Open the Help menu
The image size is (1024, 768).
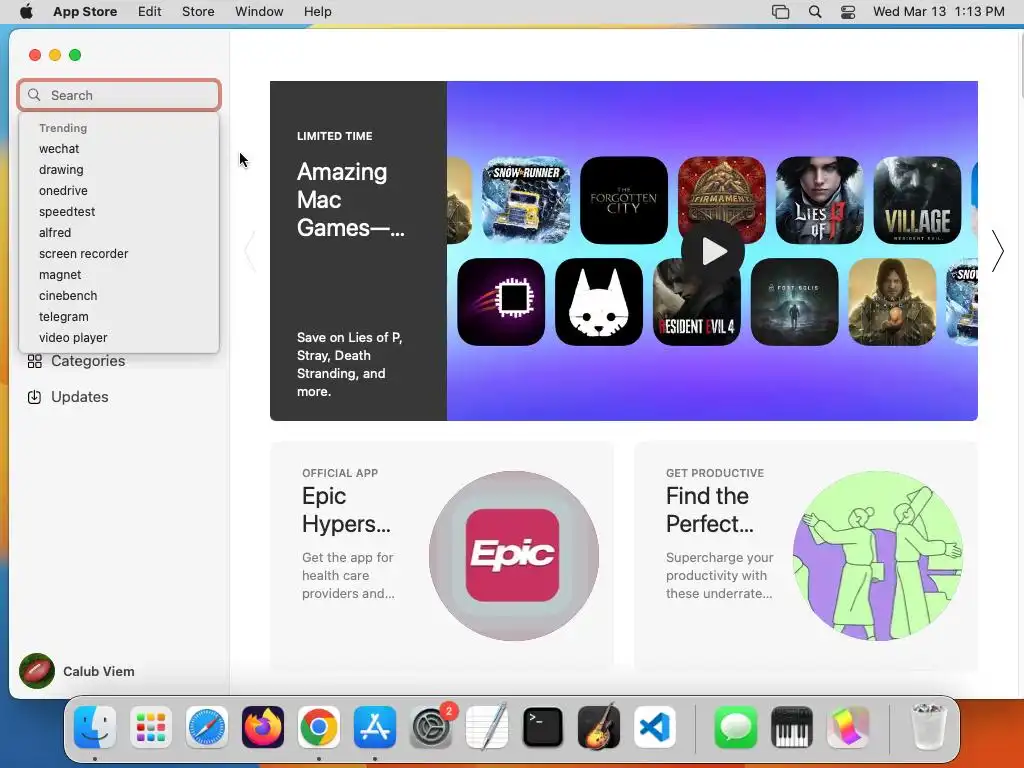[317, 12]
